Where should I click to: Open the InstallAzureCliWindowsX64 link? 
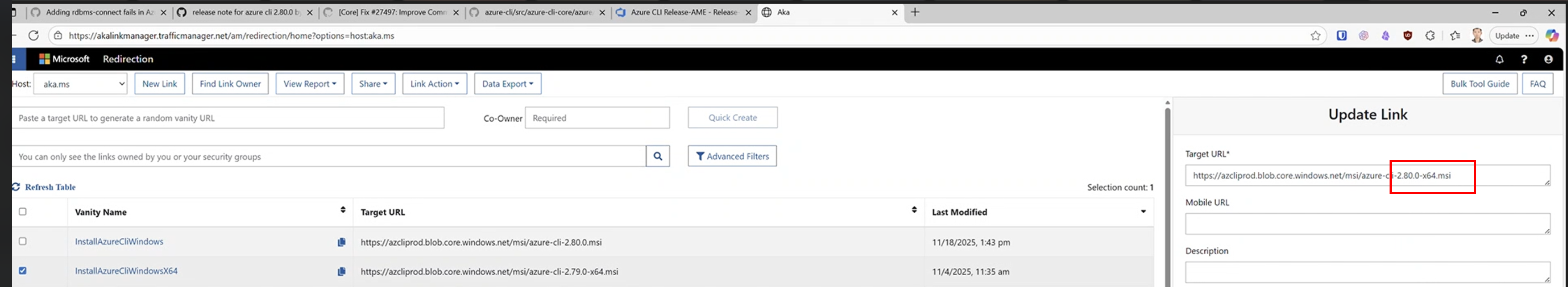(x=126, y=271)
